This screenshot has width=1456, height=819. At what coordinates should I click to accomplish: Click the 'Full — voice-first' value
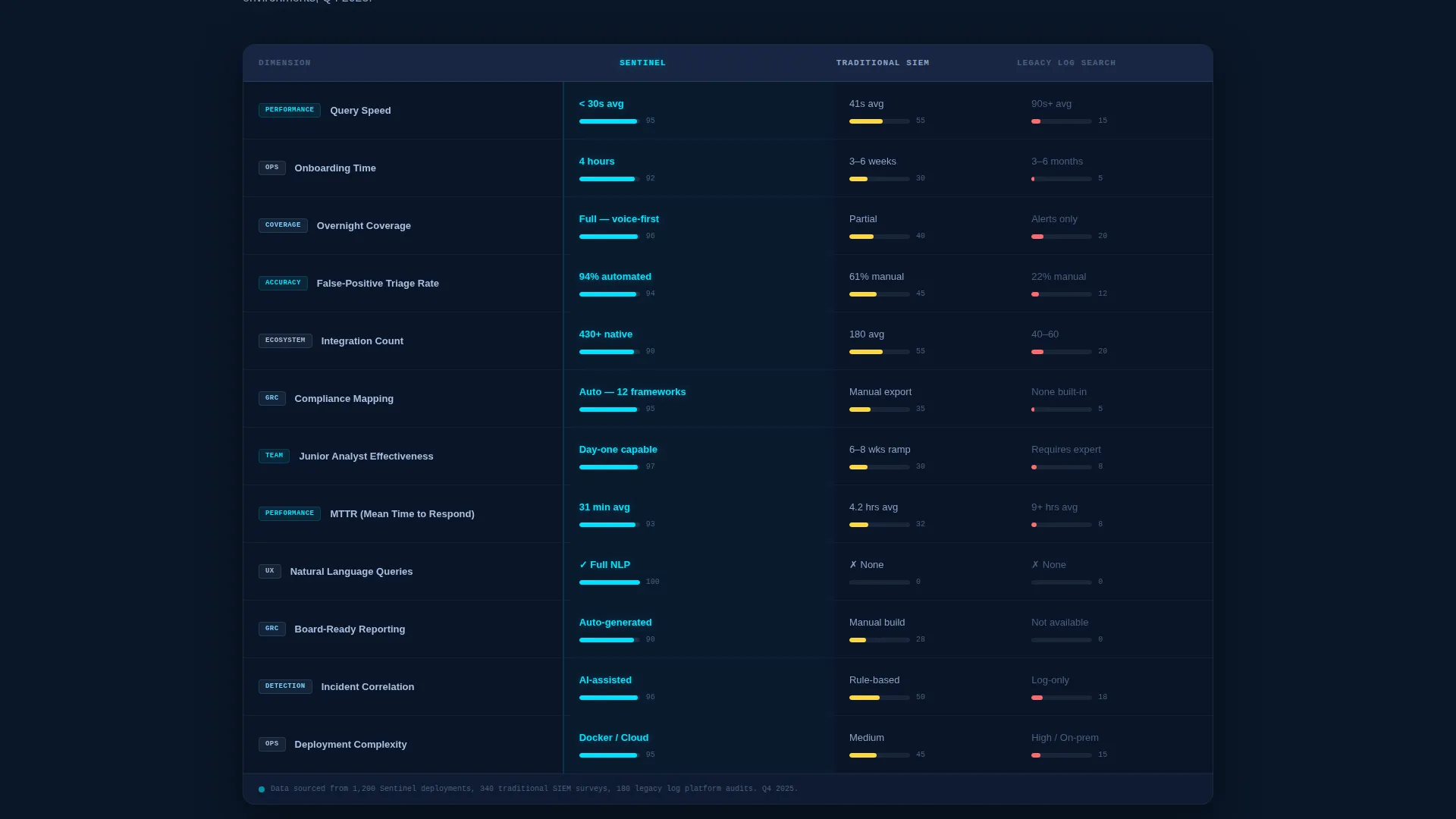click(x=619, y=219)
